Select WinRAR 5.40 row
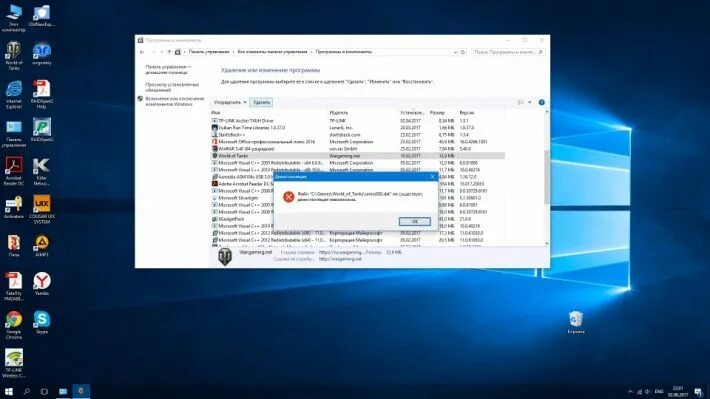The width and height of the screenshot is (710, 399). point(358,149)
